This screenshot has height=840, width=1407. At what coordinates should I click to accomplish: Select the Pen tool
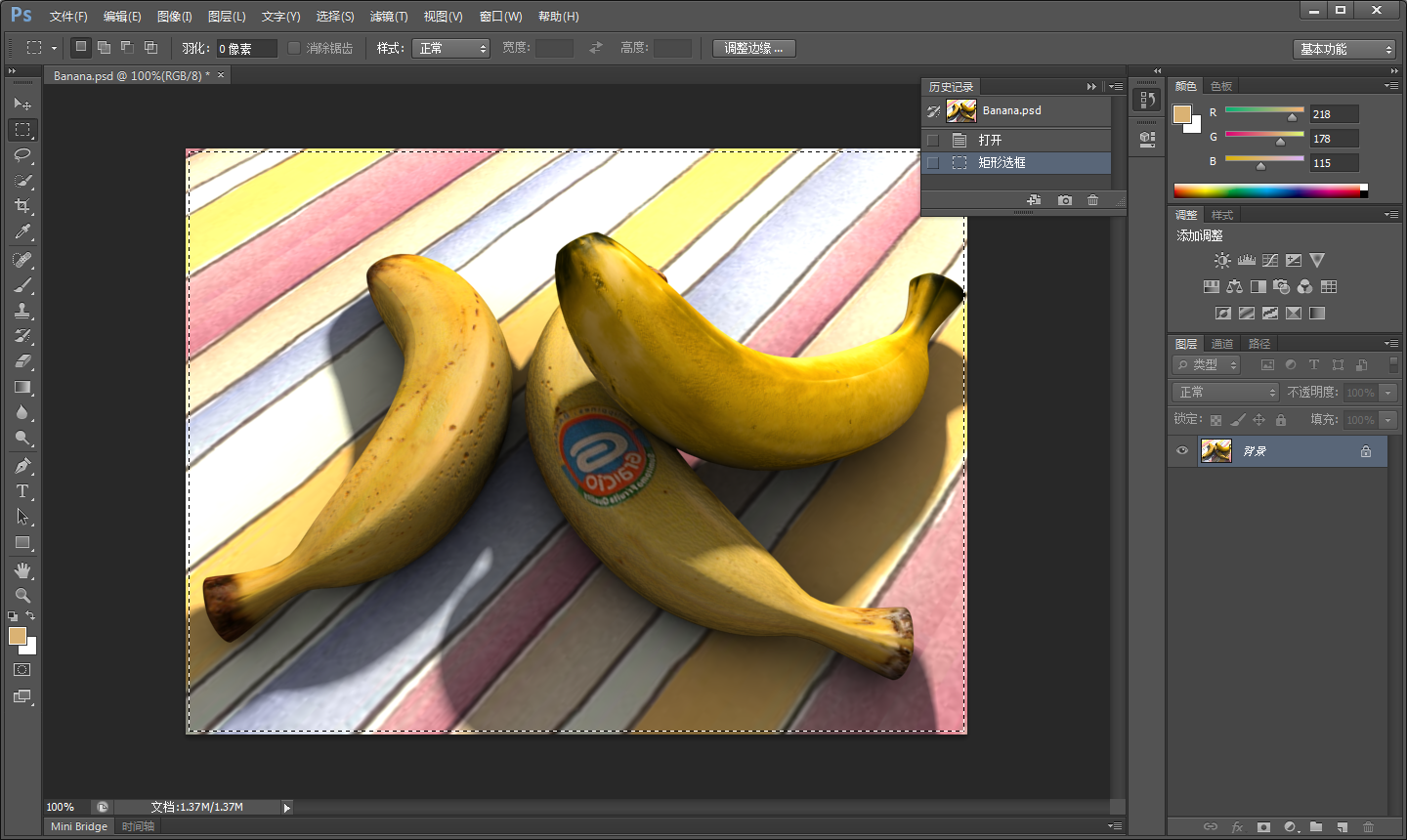click(x=22, y=466)
